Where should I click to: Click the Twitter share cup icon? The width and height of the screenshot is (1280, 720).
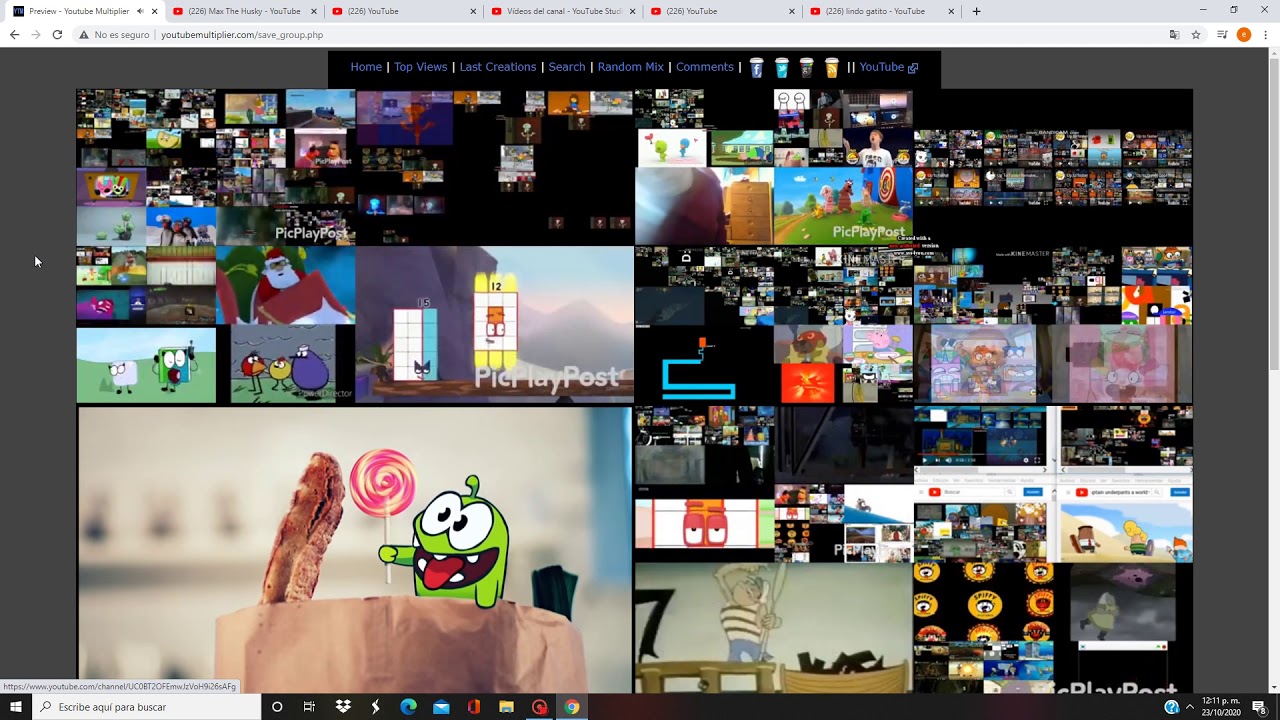(781, 68)
